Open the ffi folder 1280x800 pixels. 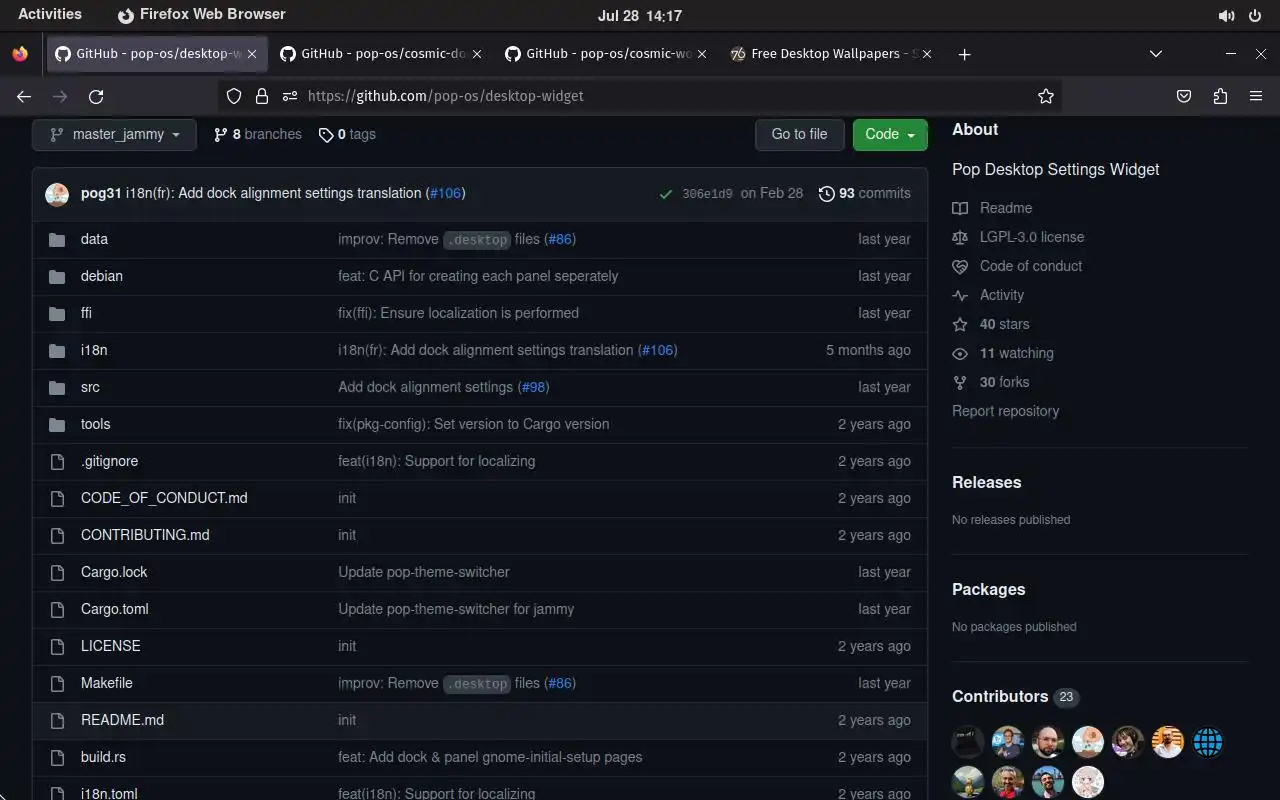pos(86,313)
